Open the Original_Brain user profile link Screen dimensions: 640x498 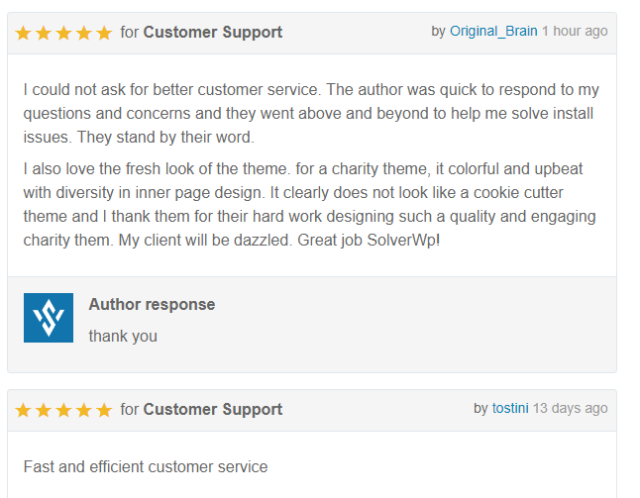(x=493, y=31)
